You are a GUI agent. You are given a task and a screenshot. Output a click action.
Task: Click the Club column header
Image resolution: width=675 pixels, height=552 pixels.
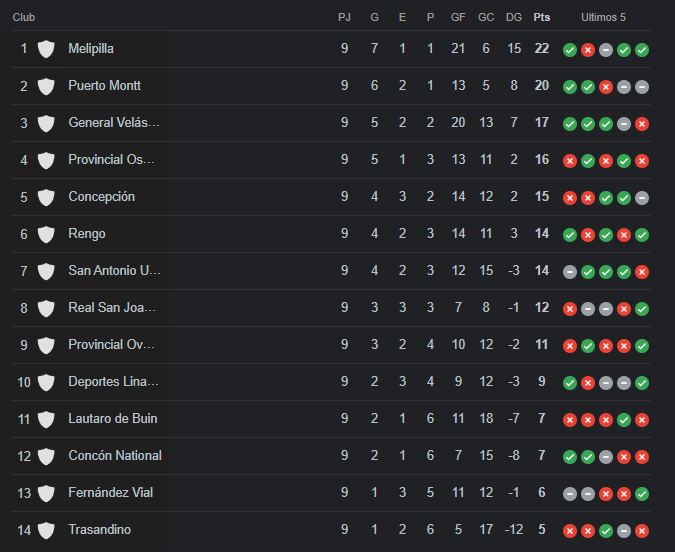tap(24, 17)
